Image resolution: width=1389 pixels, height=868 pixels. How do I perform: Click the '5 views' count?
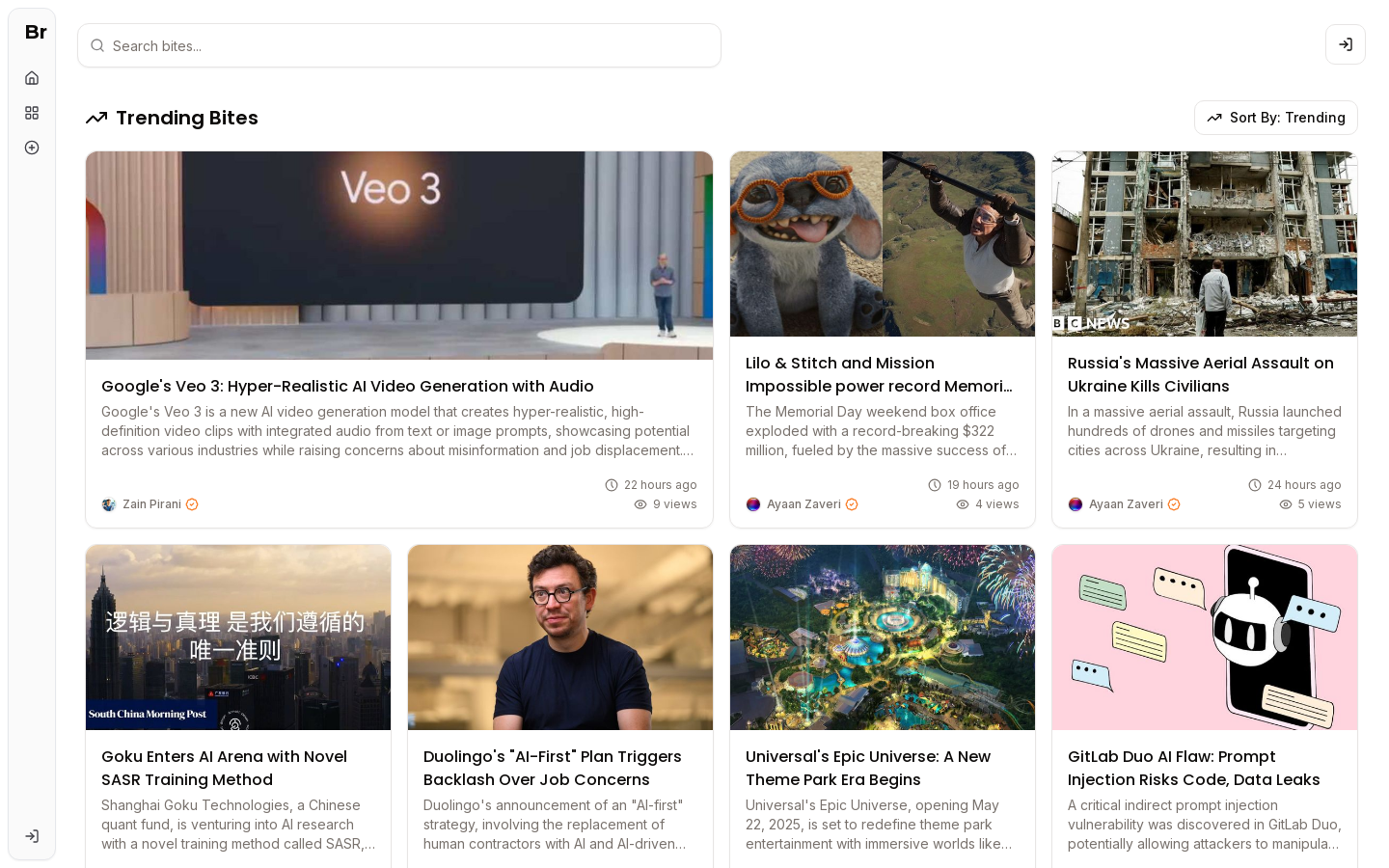point(1320,504)
